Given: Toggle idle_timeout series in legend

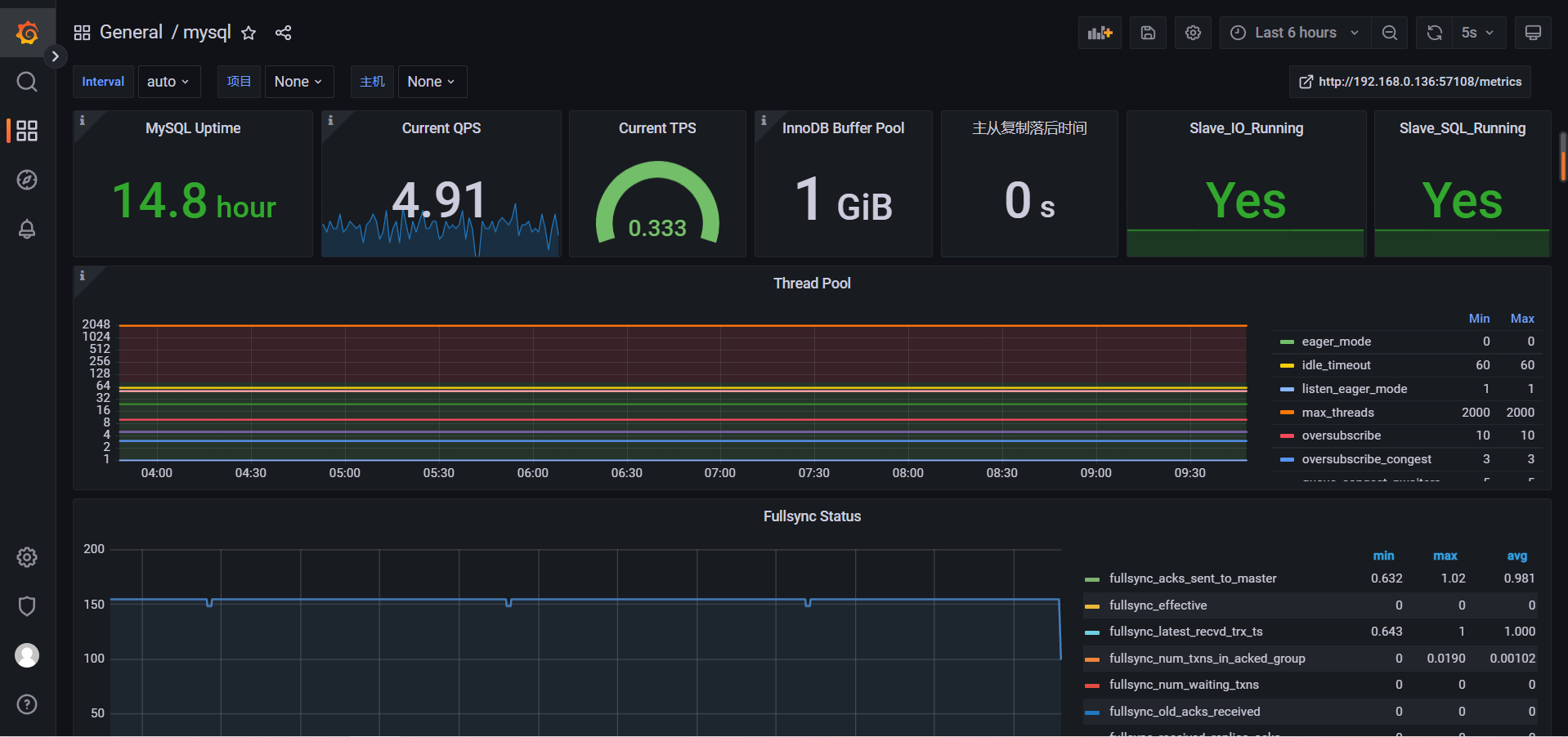Looking at the screenshot, I should point(1336,365).
